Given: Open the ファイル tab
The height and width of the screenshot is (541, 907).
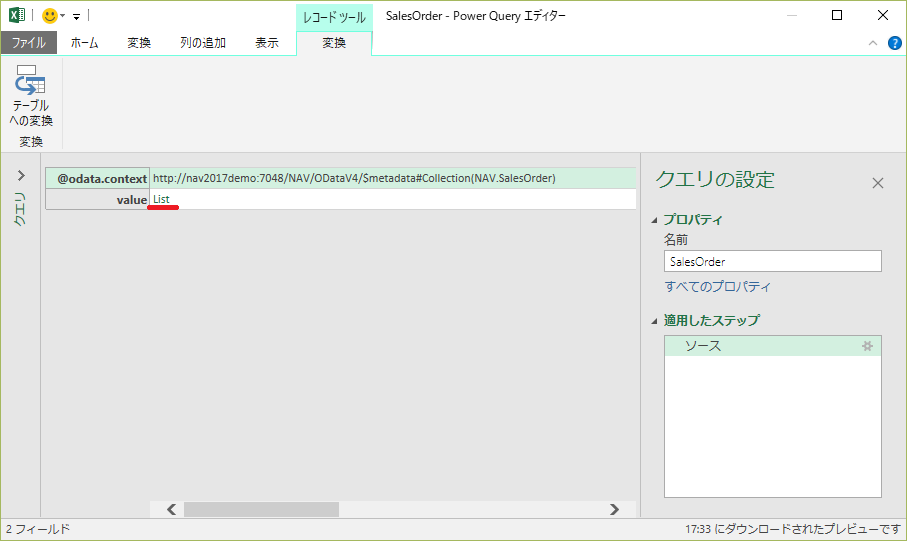Looking at the screenshot, I should 28,43.
